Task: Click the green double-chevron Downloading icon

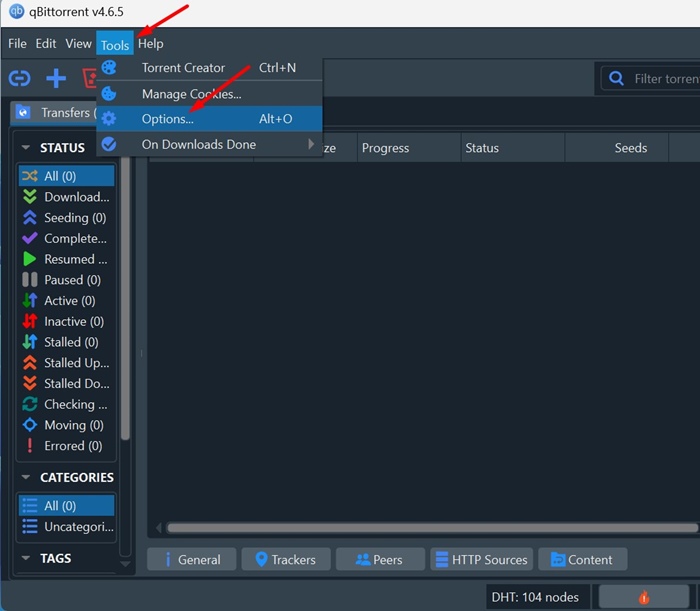Action: coord(30,196)
